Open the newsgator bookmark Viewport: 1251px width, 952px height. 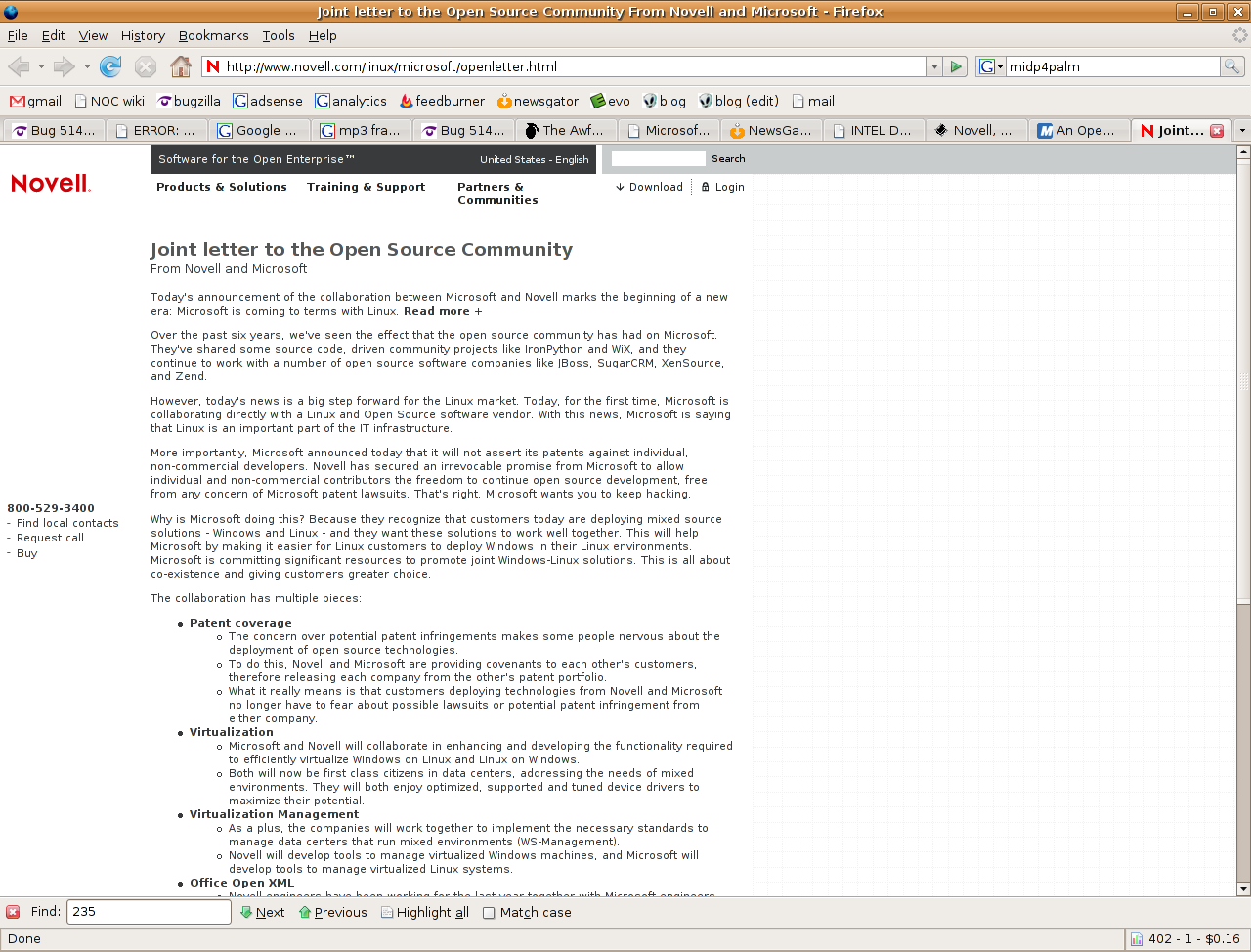(x=539, y=101)
